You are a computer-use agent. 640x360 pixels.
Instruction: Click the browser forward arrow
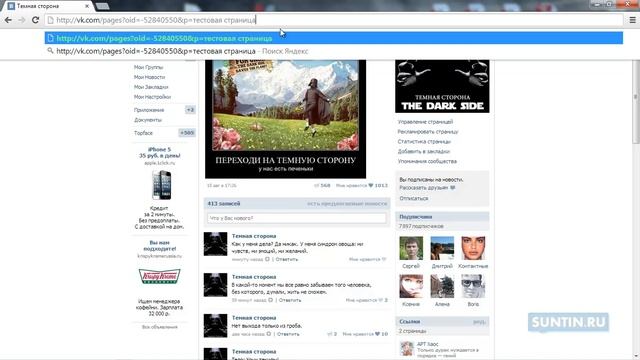22,20
